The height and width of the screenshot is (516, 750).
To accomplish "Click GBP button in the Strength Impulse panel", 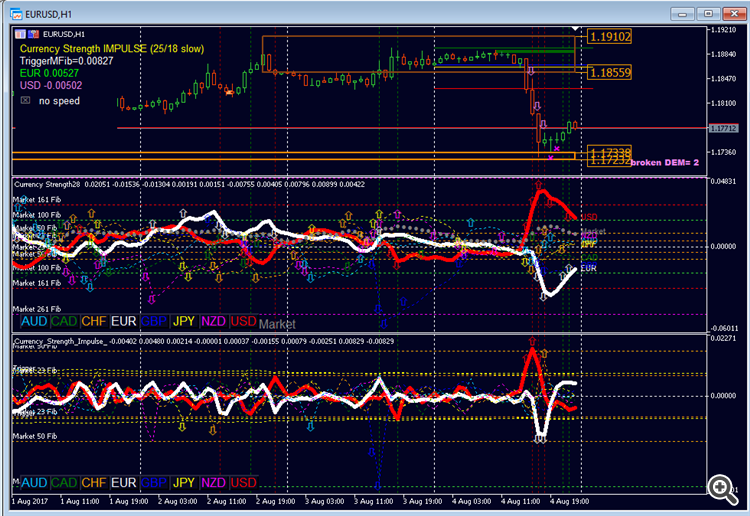I will click(x=154, y=483).
